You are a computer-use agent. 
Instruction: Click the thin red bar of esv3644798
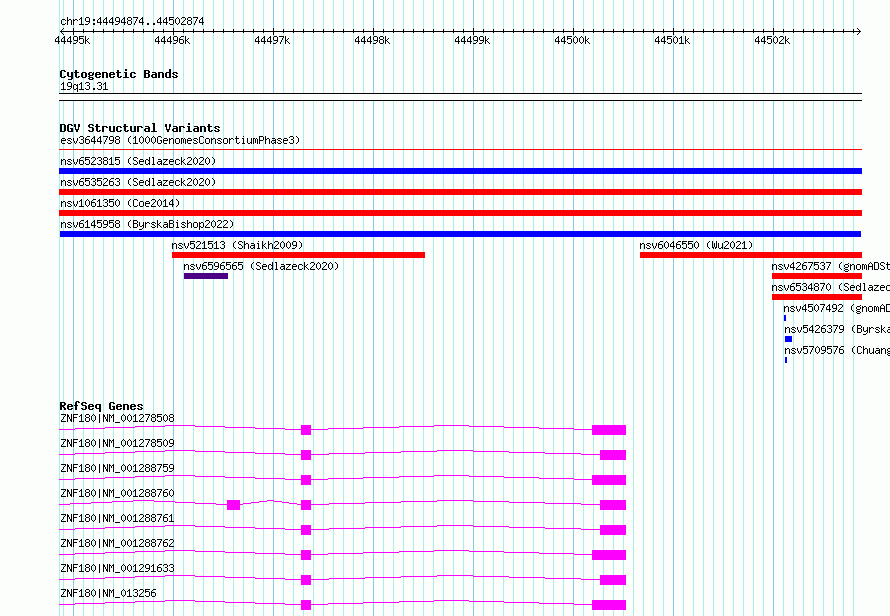coord(460,149)
